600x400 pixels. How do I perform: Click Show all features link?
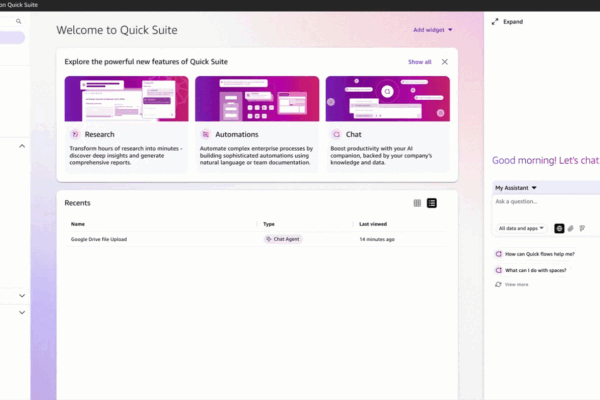pyautogui.click(x=419, y=62)
